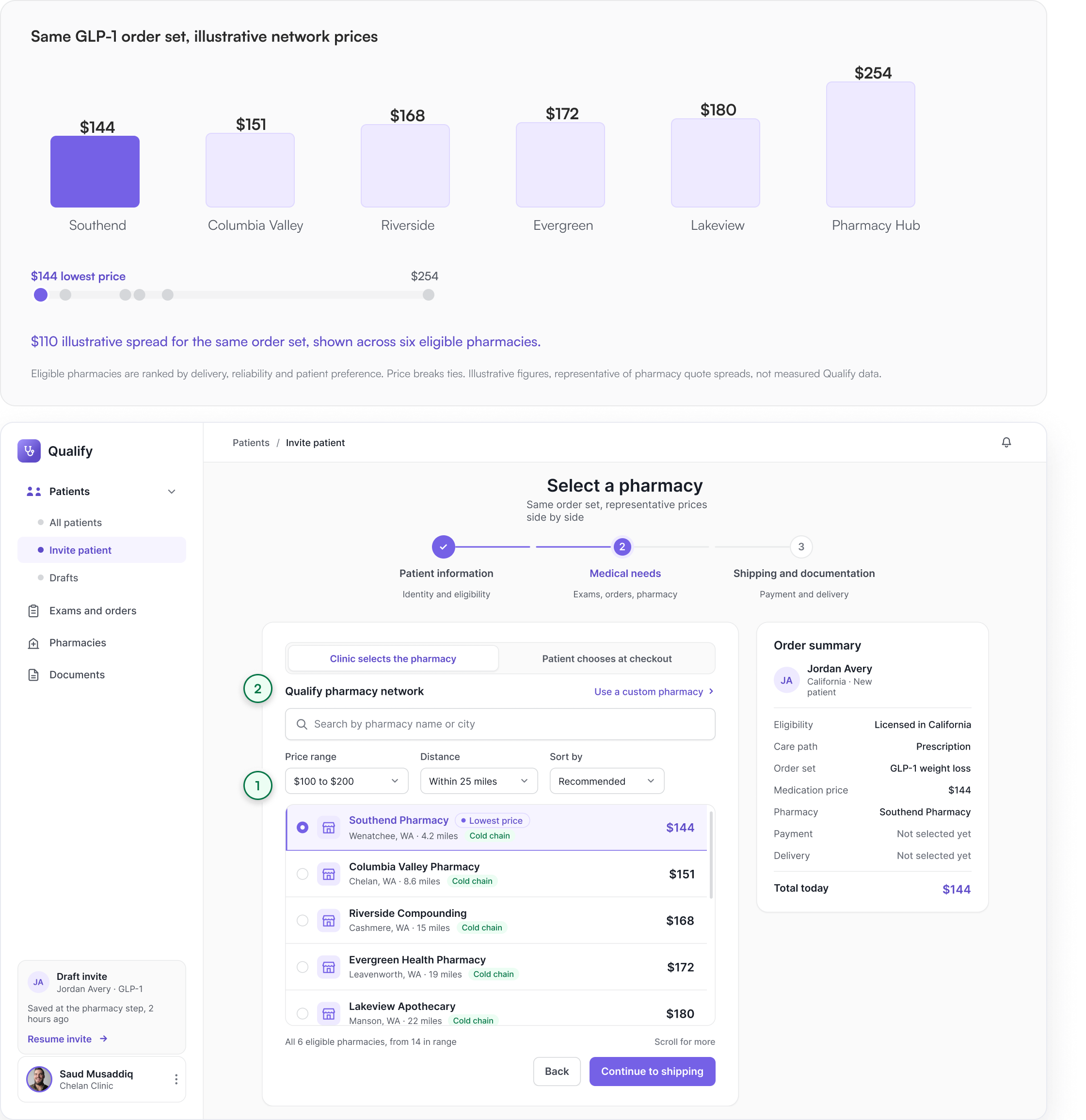Click Saud Musaddiq's profile photo
Image resolution: width=1086 pixels, height=1120 pixels.
[x=39, y=1079]
